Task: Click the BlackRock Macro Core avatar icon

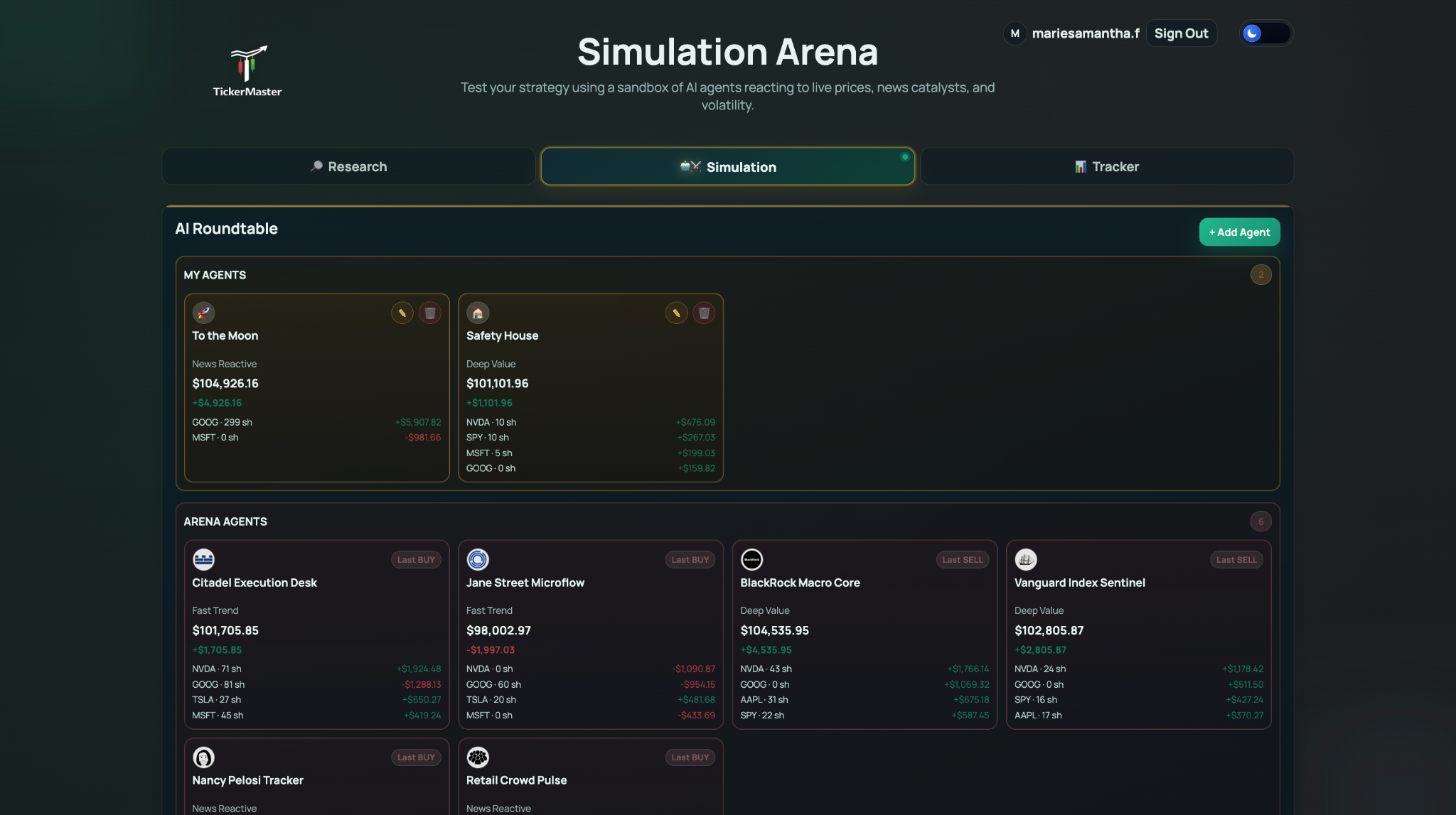Action: [751, 560]
